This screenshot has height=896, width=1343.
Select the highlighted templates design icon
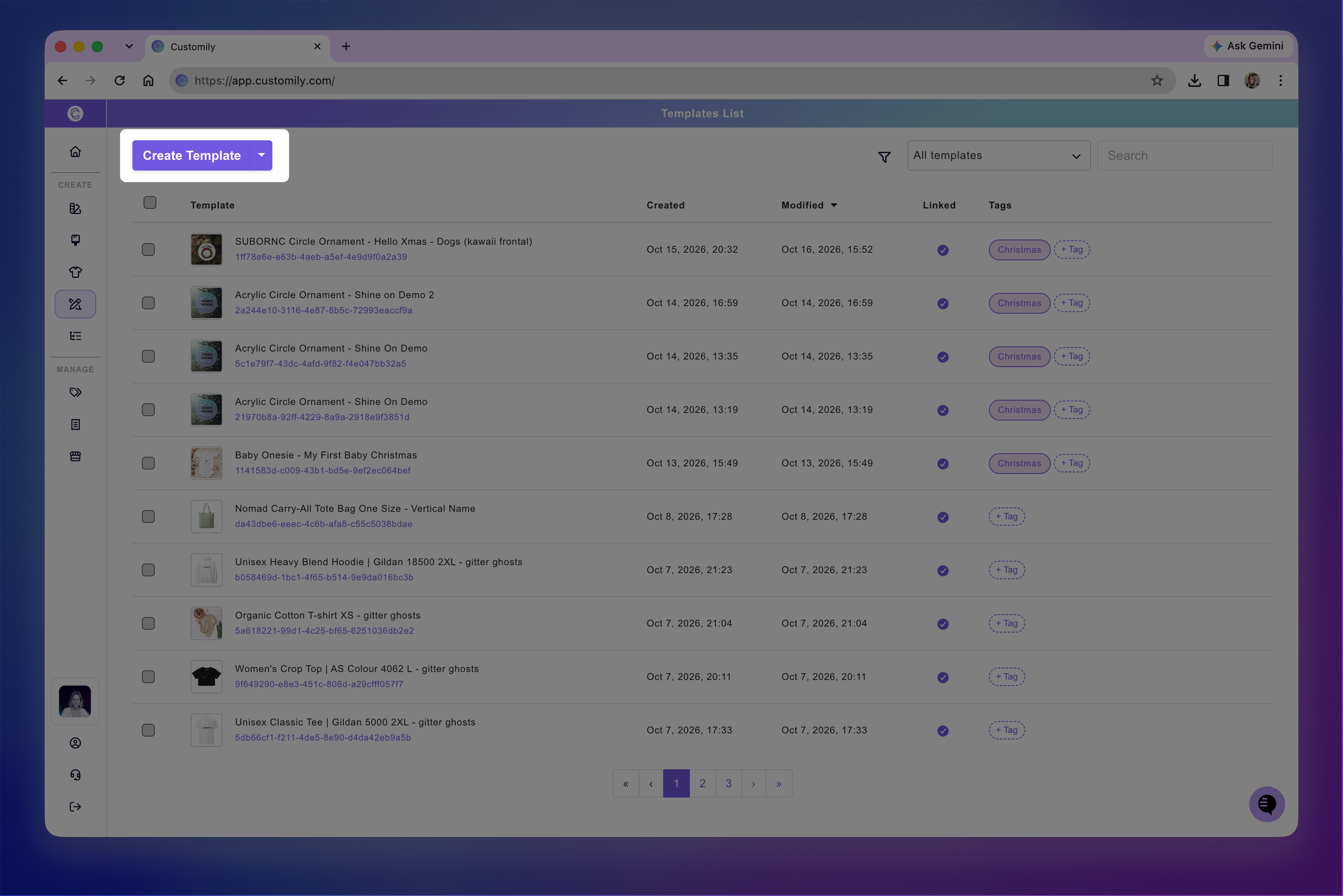[x=75, y=304]
